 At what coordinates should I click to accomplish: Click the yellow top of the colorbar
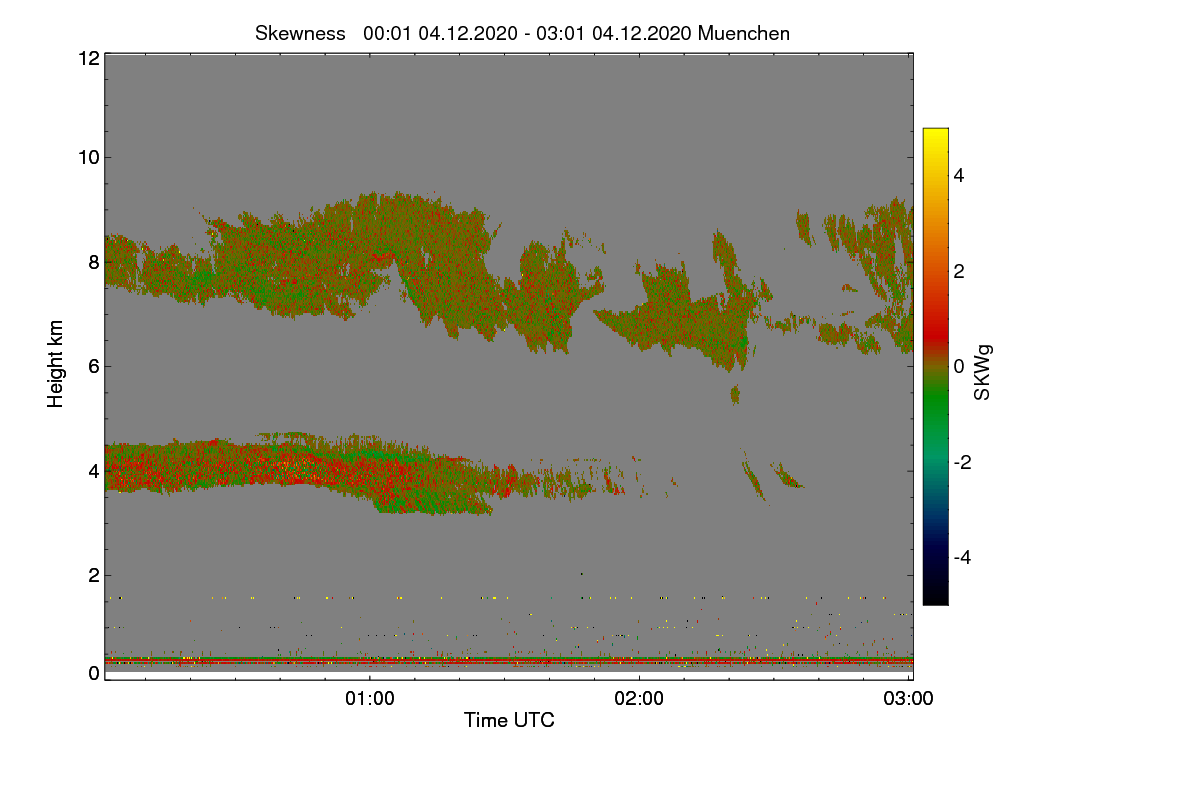[935, 135]
